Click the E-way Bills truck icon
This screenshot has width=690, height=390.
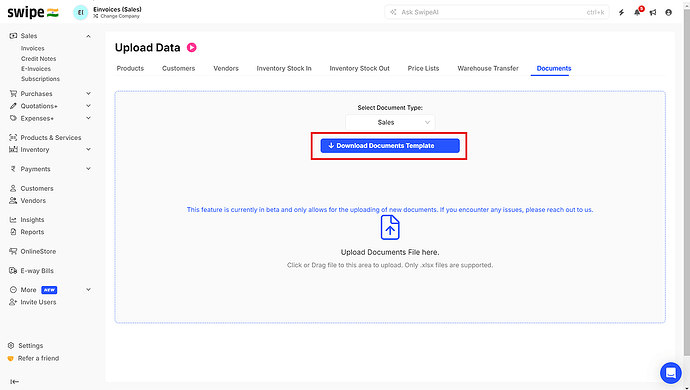13,271
